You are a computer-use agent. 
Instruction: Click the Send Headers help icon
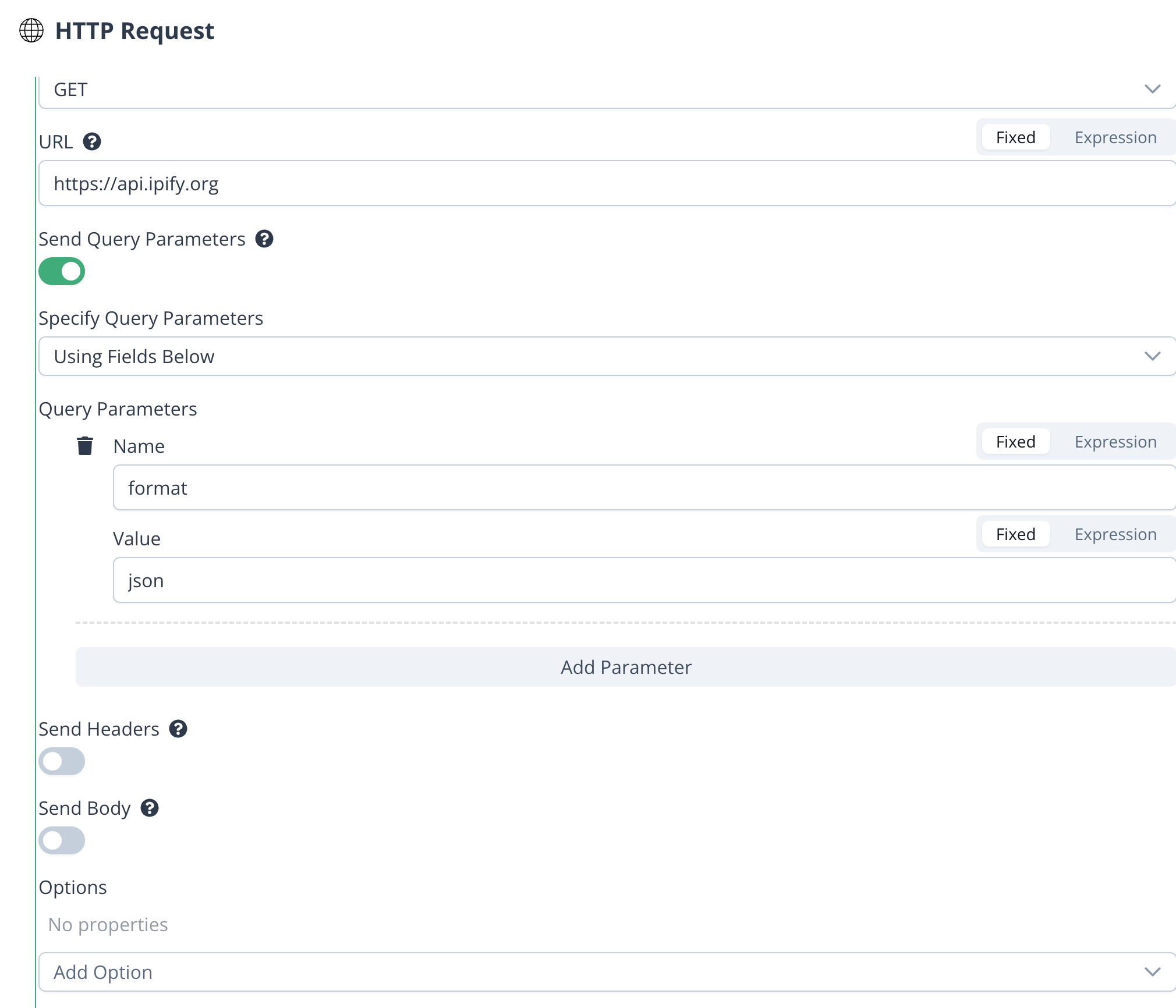coord(179,729)
